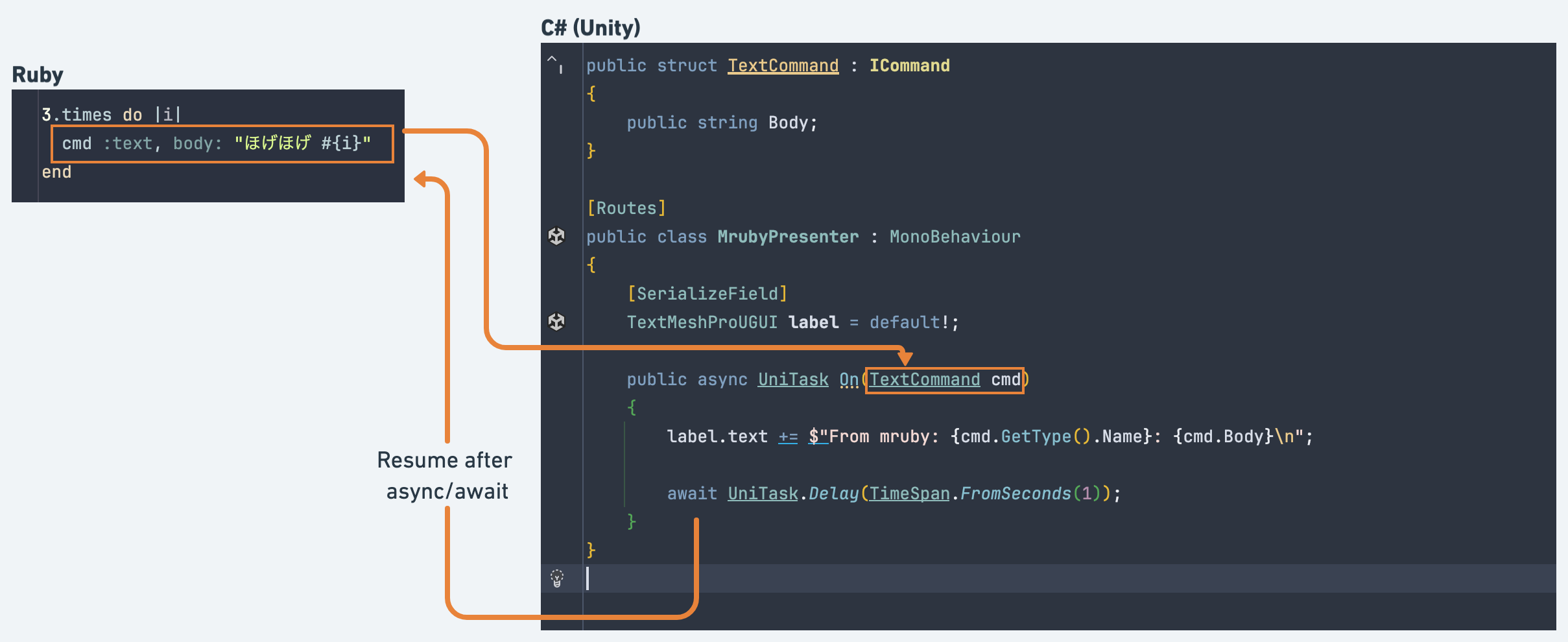Click the '3.times do |i|' Ruby line
The width and height of the screenshot is (1568, 642).
coord(112,115)
